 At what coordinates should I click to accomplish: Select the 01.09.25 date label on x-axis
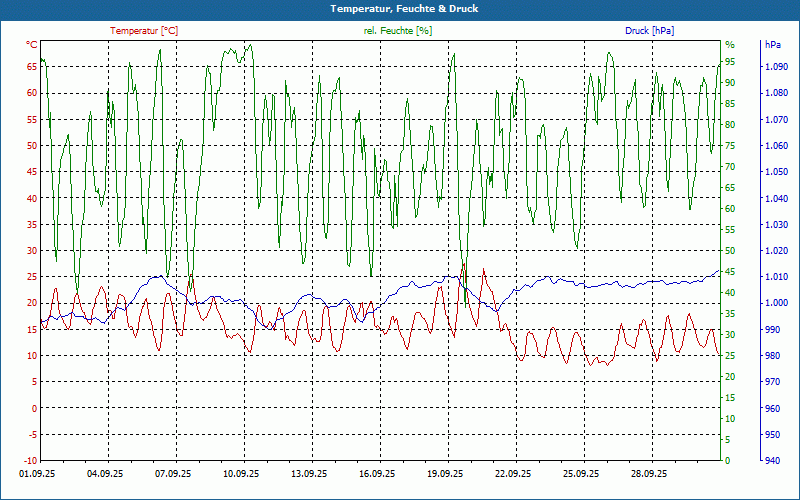pyautogui.click(x=37, y=474)
